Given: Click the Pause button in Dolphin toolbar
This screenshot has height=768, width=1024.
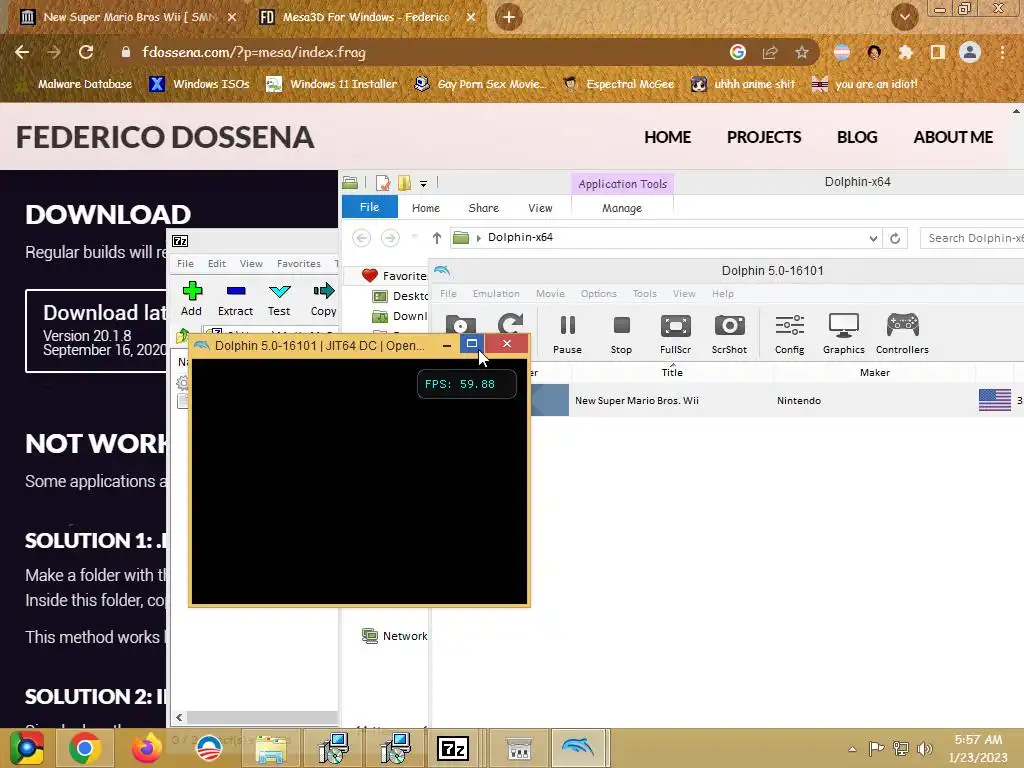Looking at the screenshot, I should point(567,334).
